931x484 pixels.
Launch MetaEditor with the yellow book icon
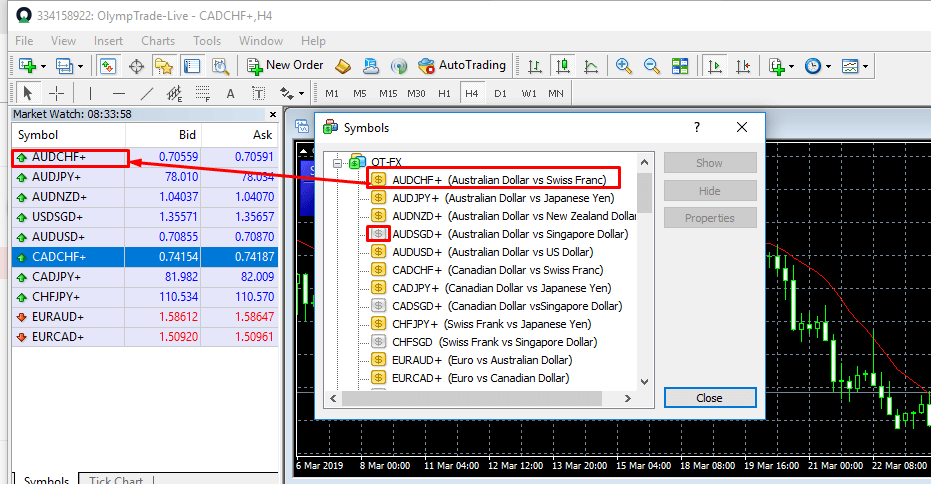click(x=343, y=66)
